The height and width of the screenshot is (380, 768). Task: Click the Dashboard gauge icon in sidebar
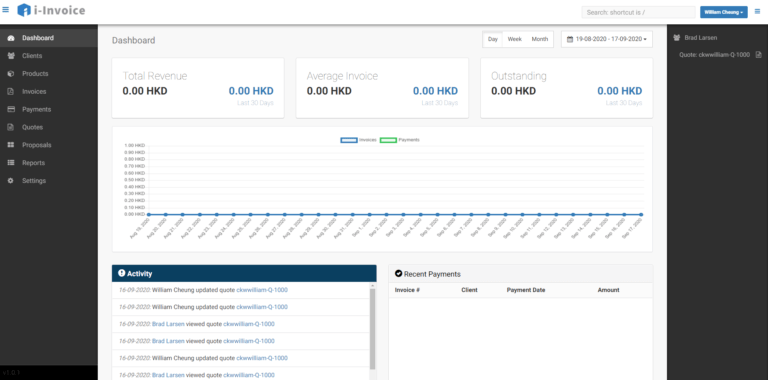click(x=11, y=38)
